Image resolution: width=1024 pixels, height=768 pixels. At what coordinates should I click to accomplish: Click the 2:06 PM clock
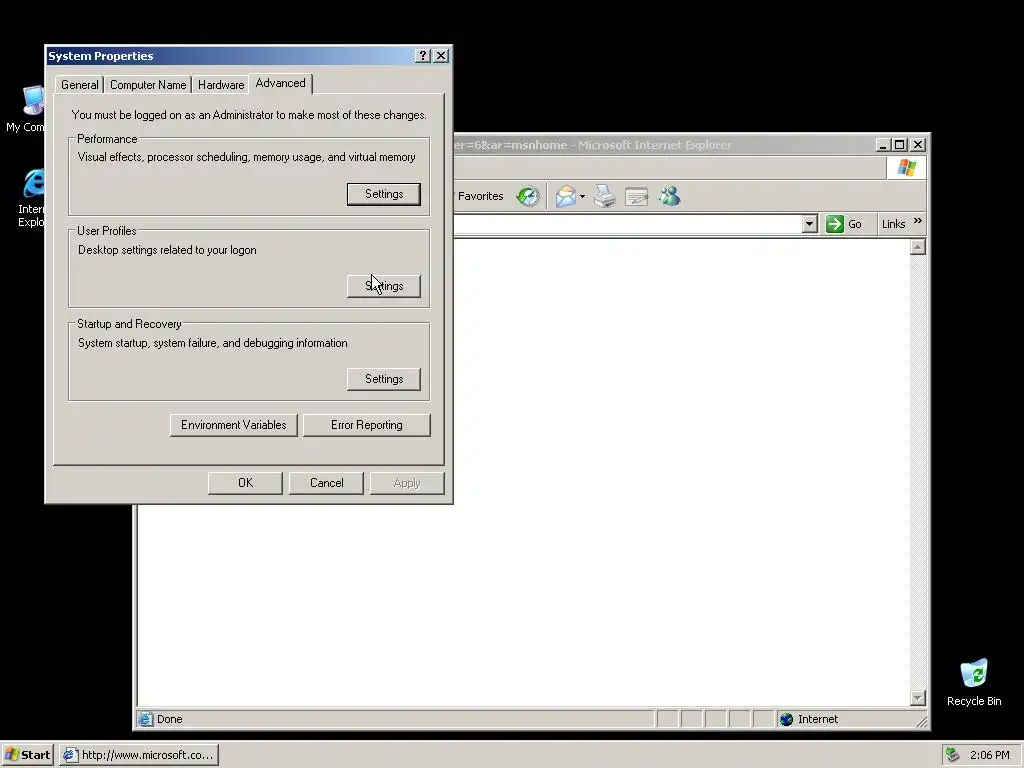point(989,755)
